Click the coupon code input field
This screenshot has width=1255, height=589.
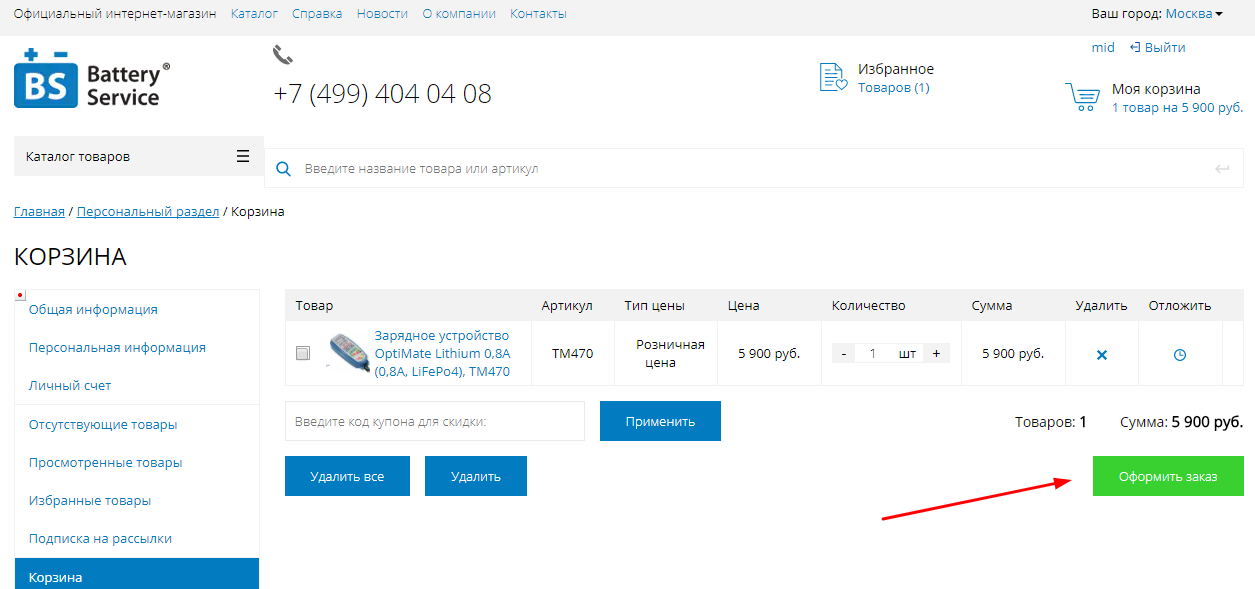point(434,421)
